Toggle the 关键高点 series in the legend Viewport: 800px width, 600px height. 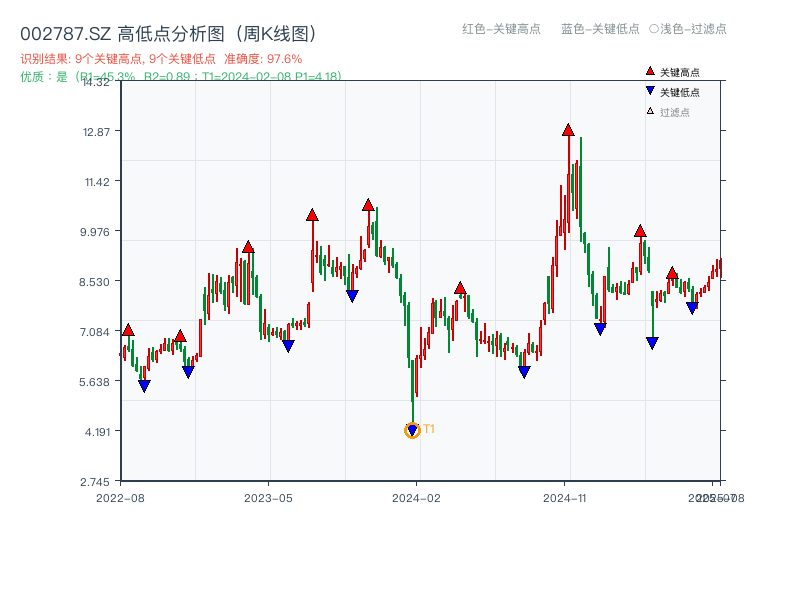pos(670,71)
